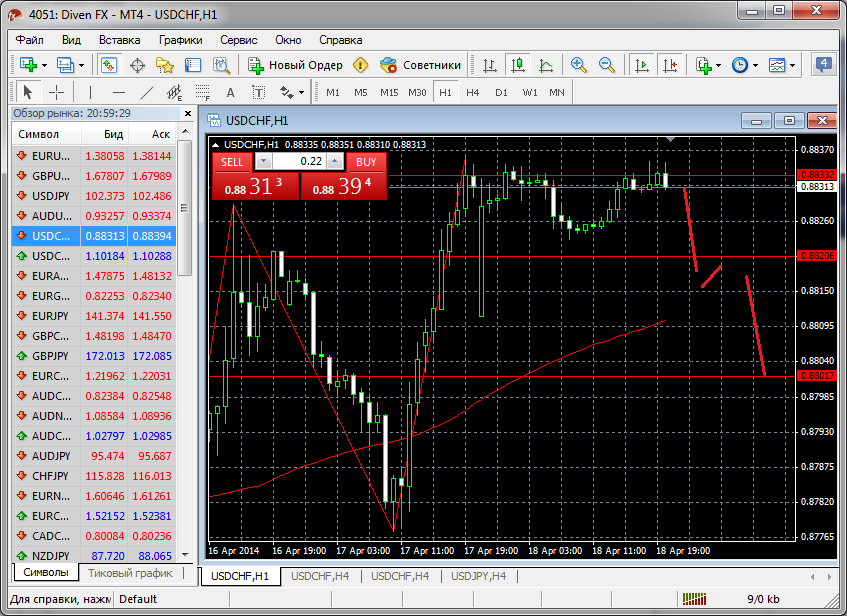The image size is (847, 616).
Task: Toggle the Terminal window icon
Action: pyautogui.click(x=193, y=65)
